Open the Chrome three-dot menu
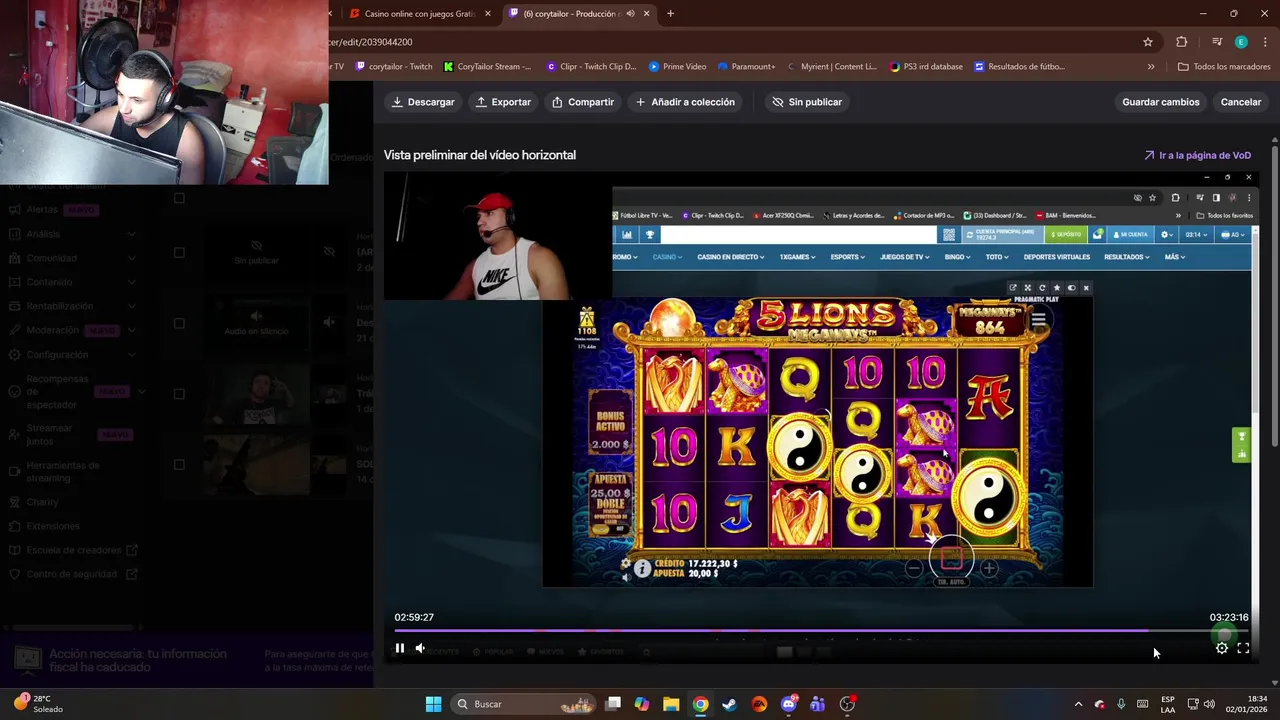The width and height of the screenshot is (1280, 720). coord(1263,42)
